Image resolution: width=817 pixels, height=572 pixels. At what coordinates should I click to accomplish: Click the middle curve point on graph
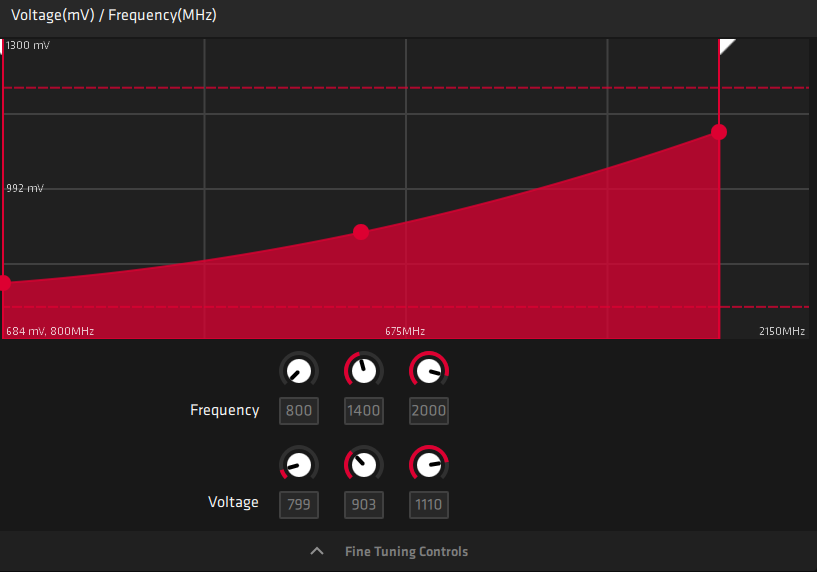click(361, 232)
